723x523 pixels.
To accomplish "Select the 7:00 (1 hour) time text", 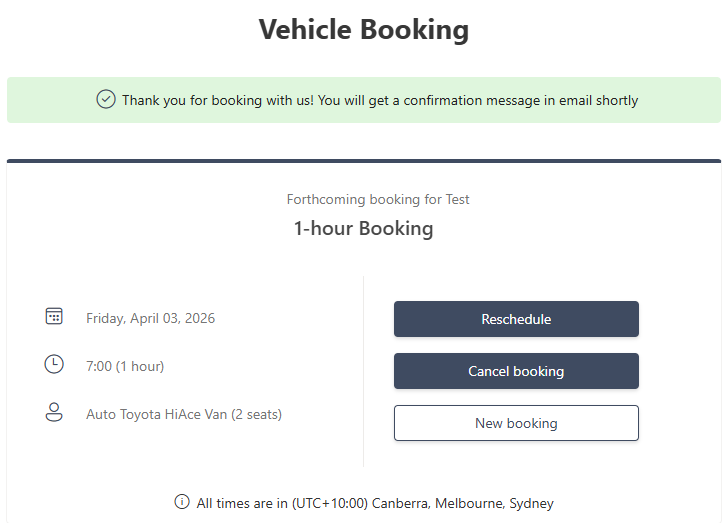I will 125,366.
